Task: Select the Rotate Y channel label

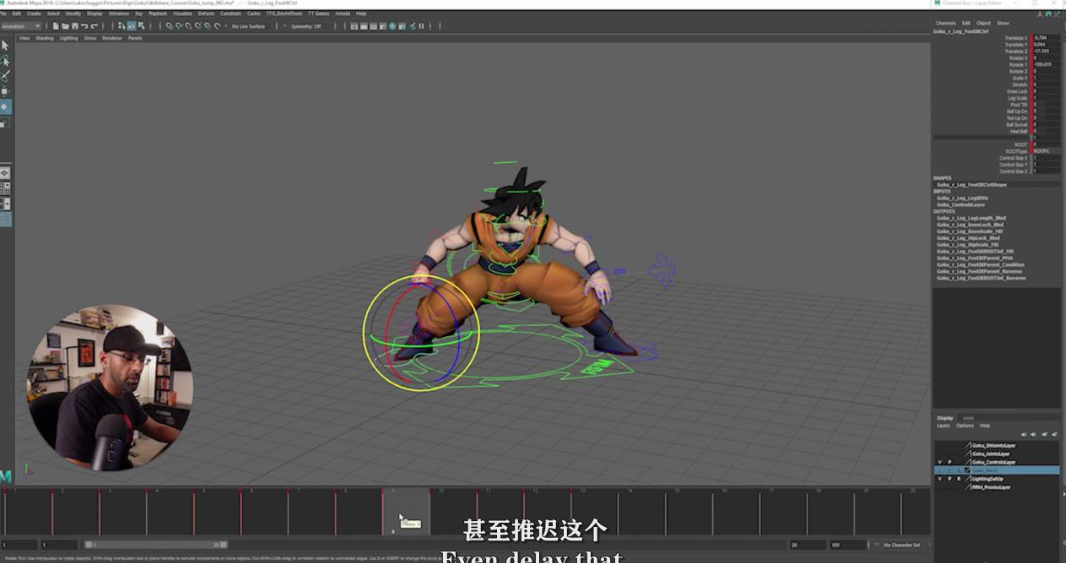Action: click(x=1018, y=65)
